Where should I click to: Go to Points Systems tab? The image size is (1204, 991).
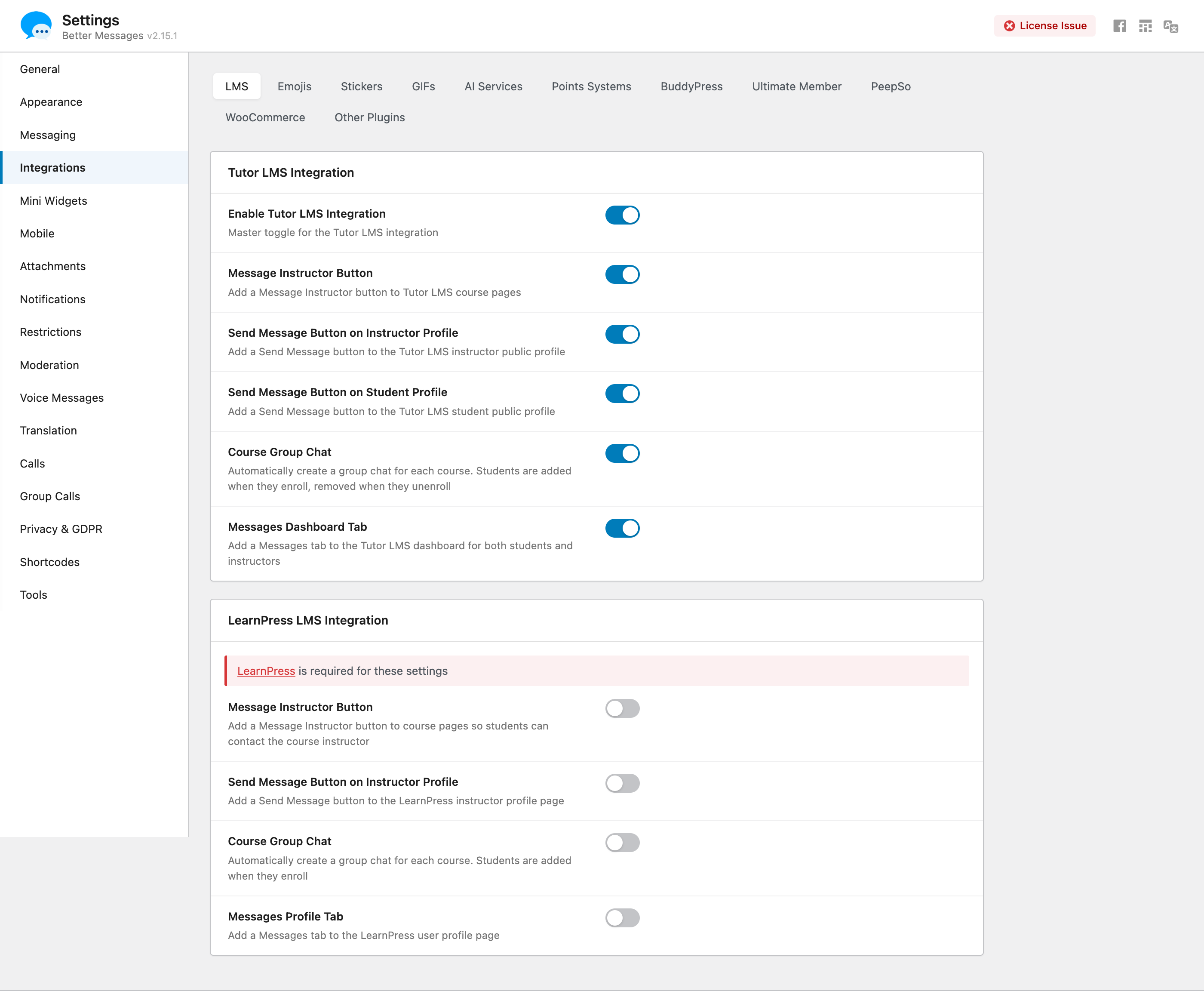coord(592,86)
